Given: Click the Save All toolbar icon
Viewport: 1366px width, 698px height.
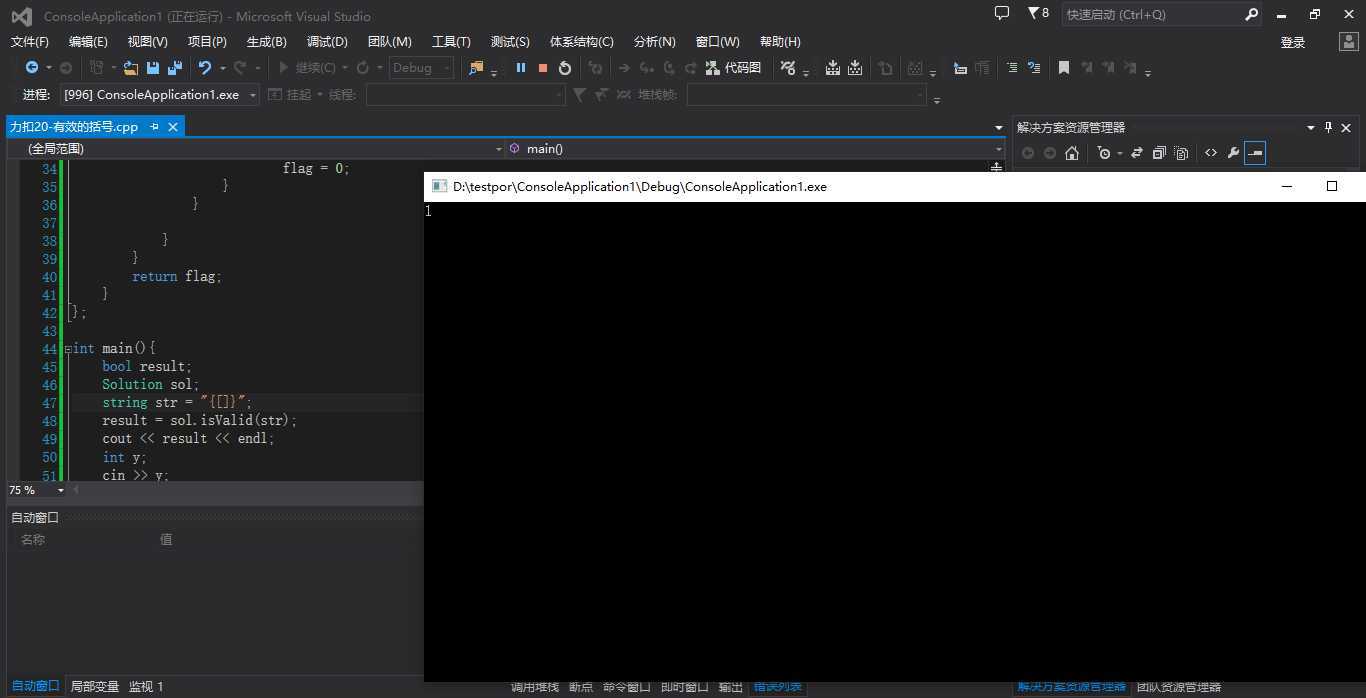Looking at the screenshot, I should (175, 68).
